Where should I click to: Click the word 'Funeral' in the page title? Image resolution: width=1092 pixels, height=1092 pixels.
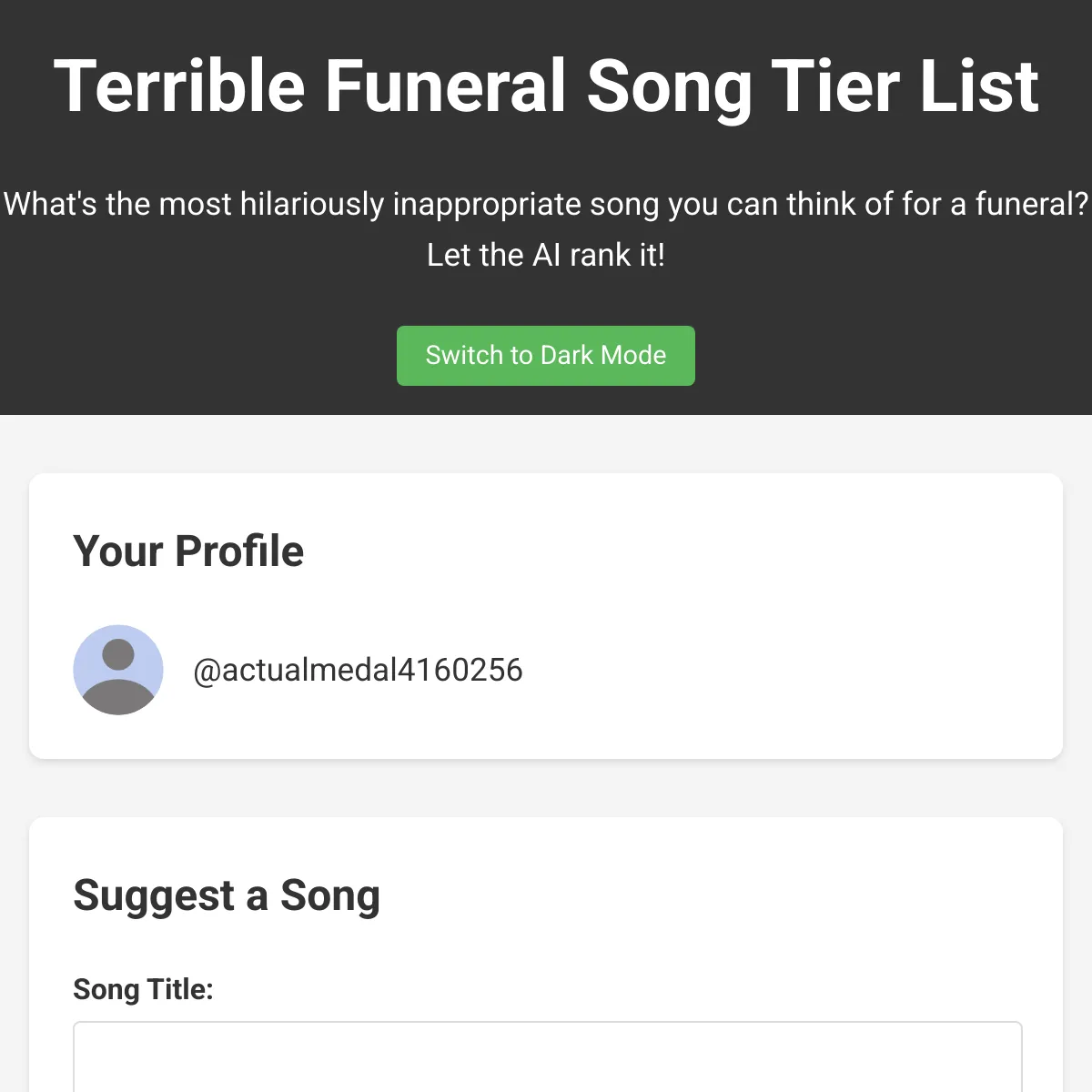(x=446, y=86)
